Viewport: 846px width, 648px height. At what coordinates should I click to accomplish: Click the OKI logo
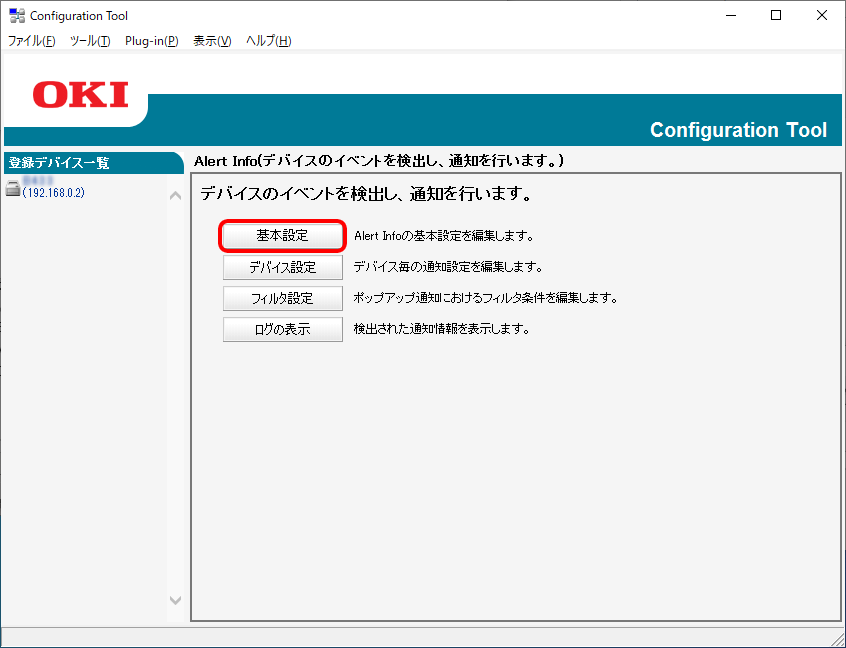(x=80, y=96)
